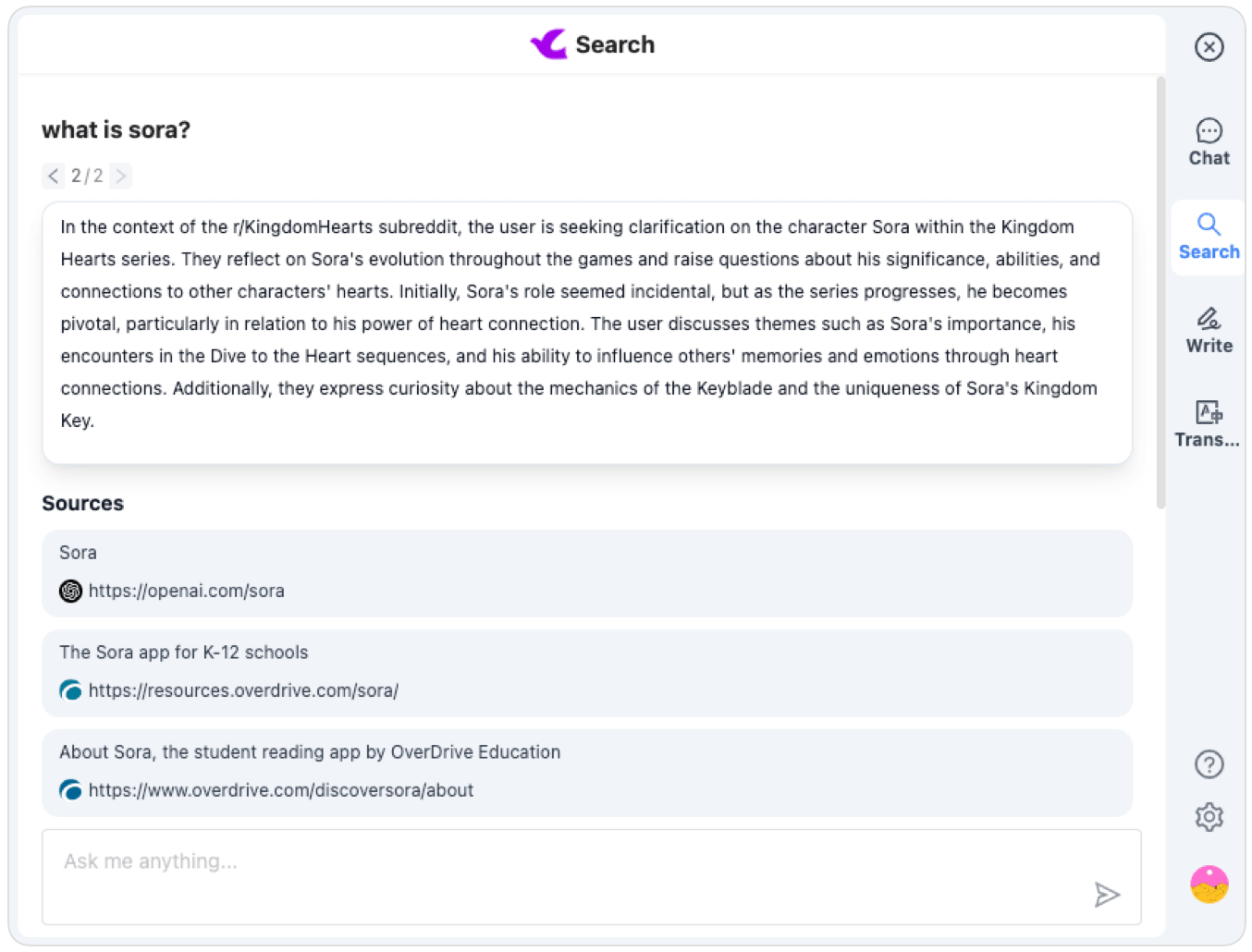
Task: Click the OpenAI favicon in the Sora source
Action: pyautogui.click(x=70, y=591)
